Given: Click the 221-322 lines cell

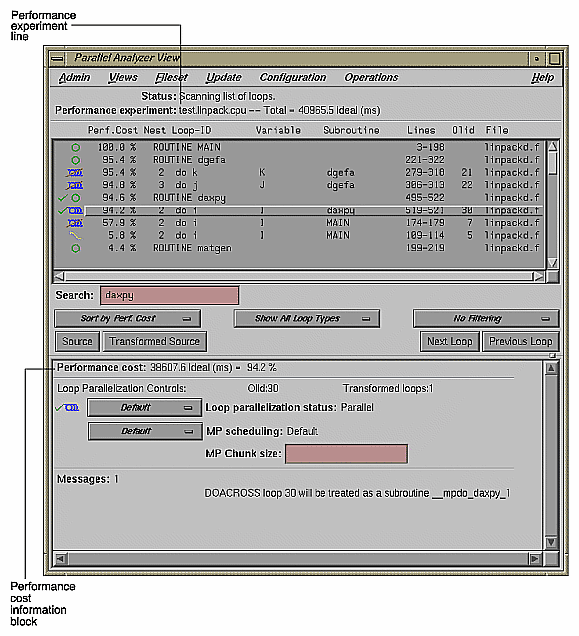Looking at the screenshot, I should click(x=425, y=160).
